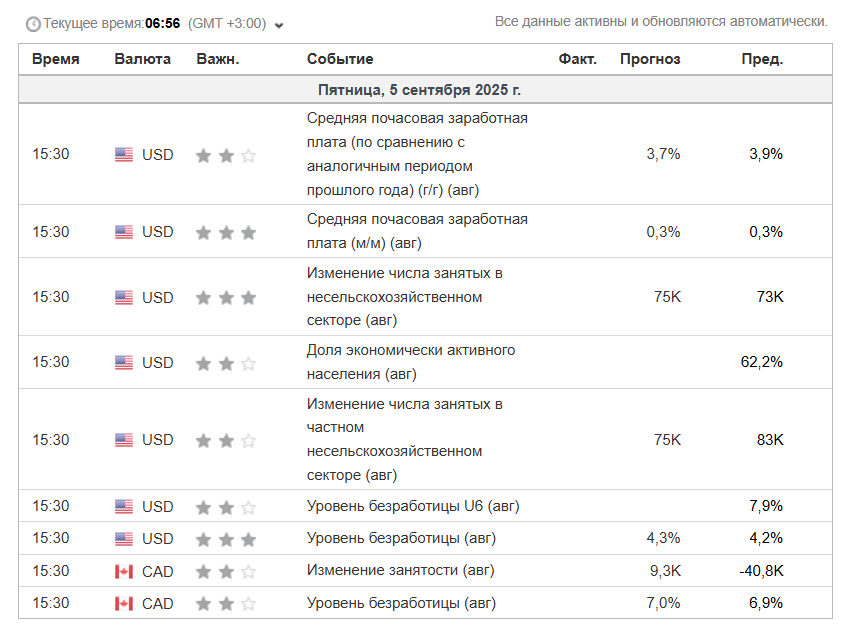This screenshot has width=850, height=638.
Task: Open the timezone dropdown arrow
Action: (279, 25)
